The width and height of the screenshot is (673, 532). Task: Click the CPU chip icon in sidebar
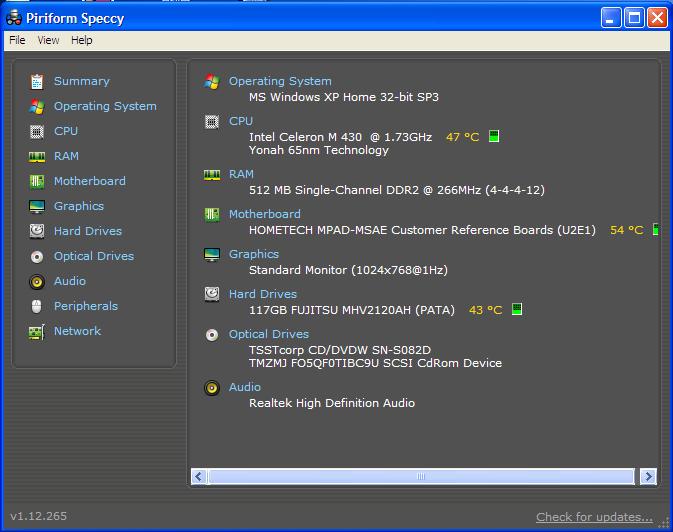coord(37,131)
